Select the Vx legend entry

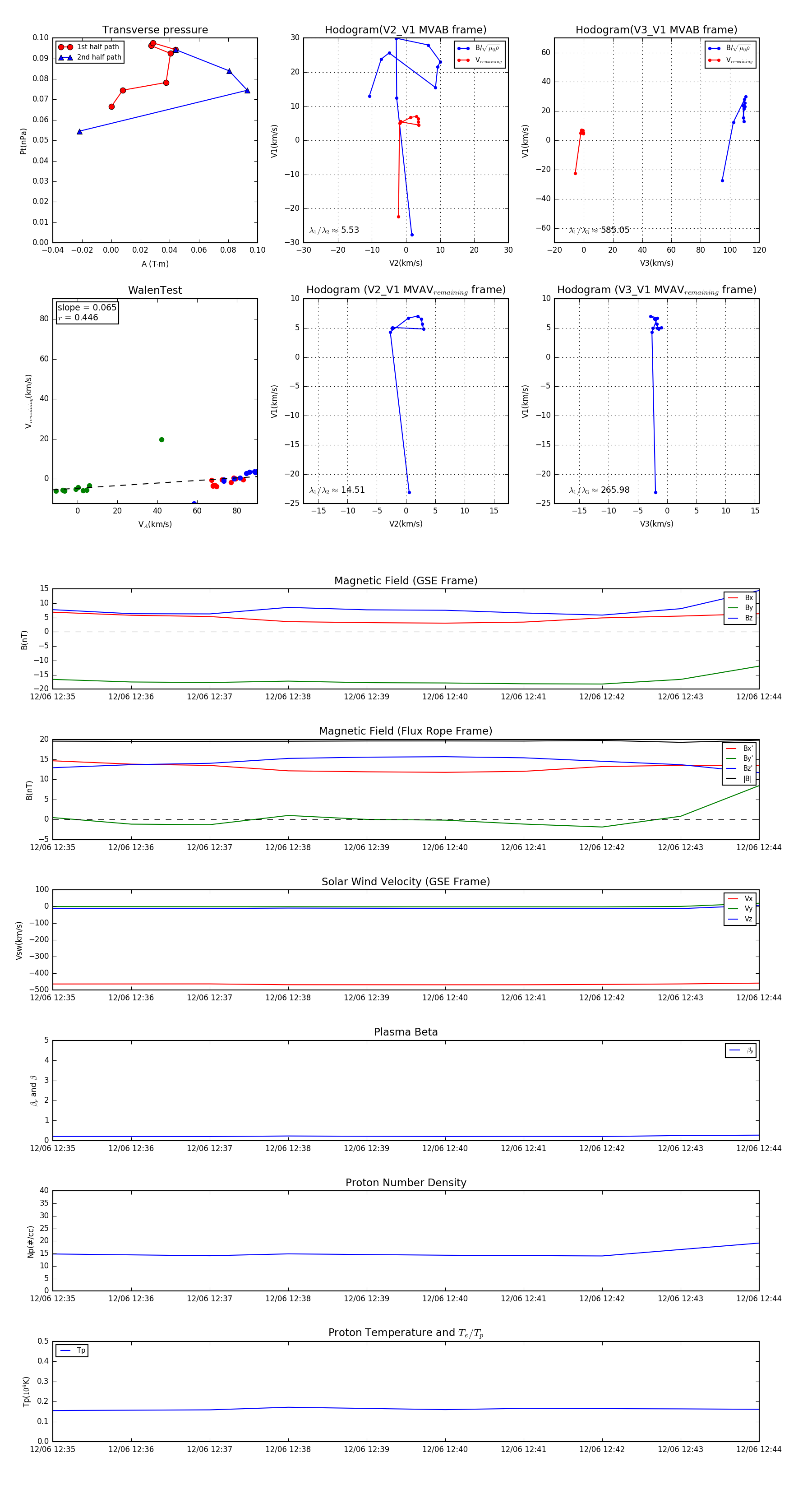[x=740, y=899]
